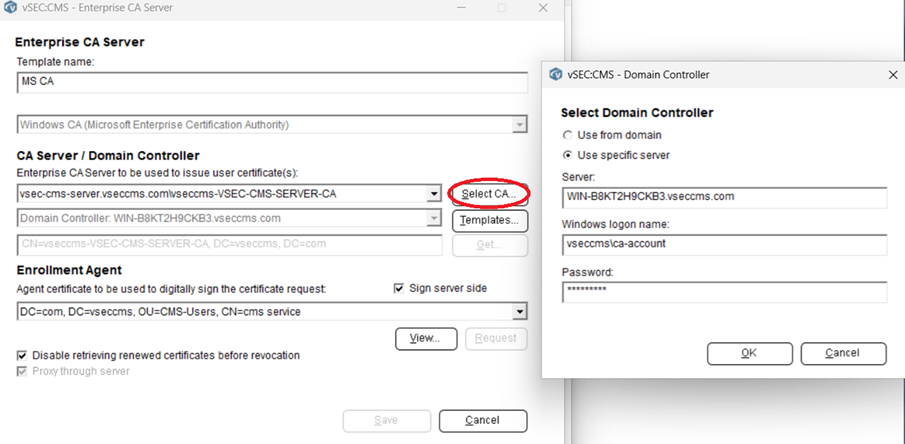The height and width of the screenshot is (444, 905).
Task: Uncheck 'Disable retrieving renewed certificates before revocation'
Action: tap(22, 356)
